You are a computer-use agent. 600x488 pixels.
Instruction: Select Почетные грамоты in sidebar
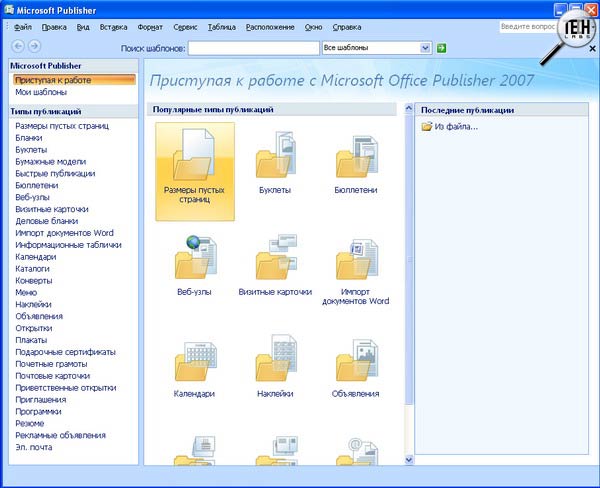coord(51,364)
